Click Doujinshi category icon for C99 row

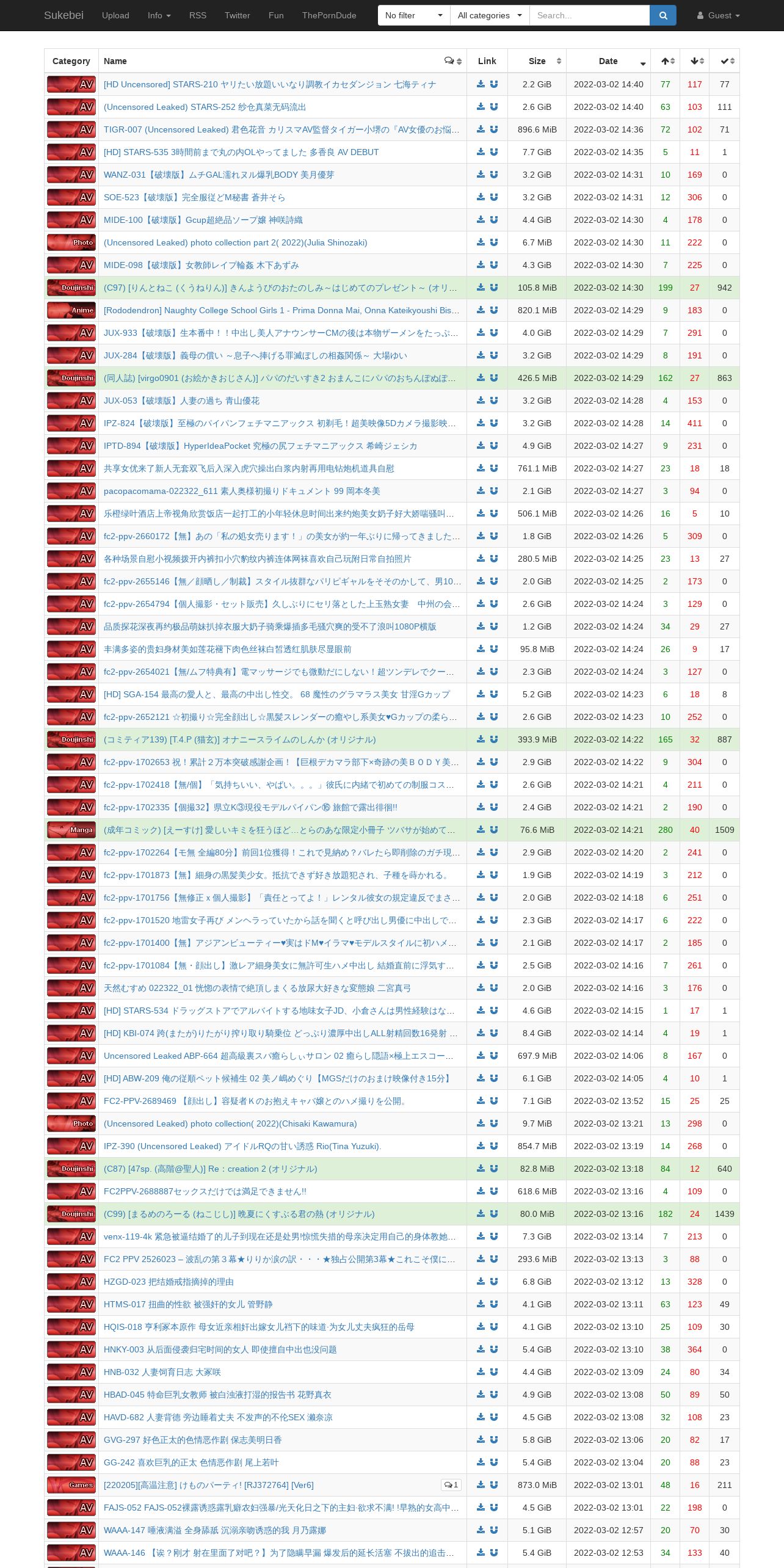click(x=71, y=1214)
